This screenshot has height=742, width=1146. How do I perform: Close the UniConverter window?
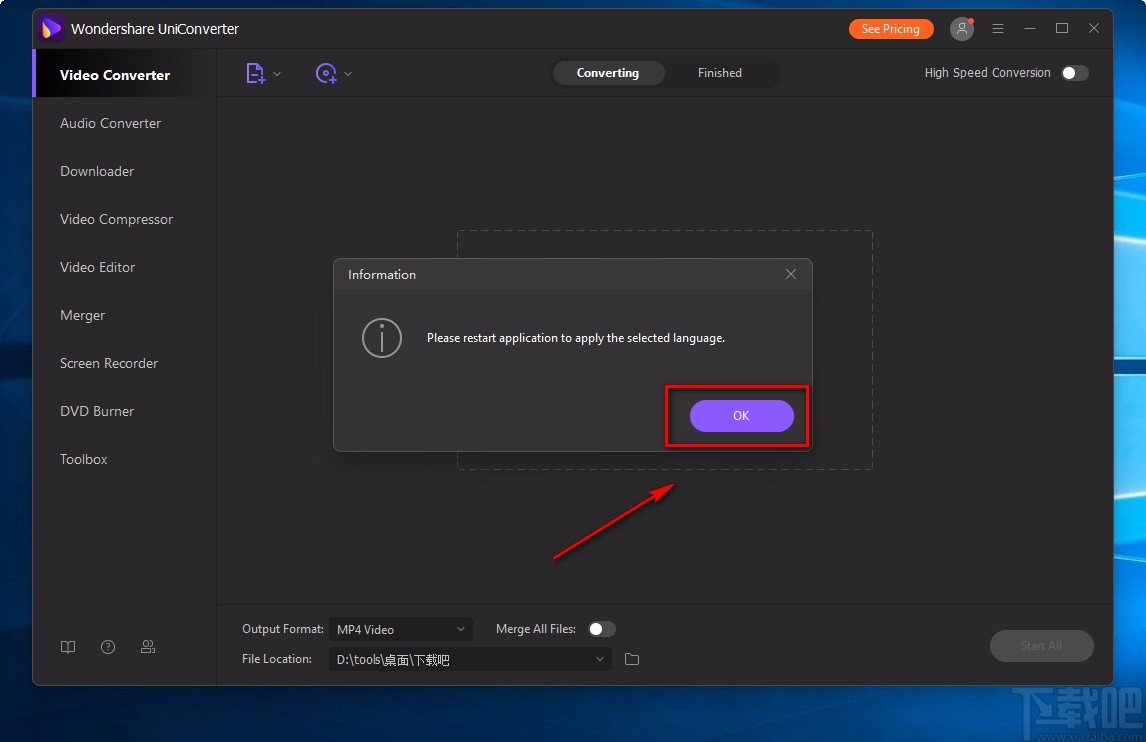pos(1094,29)
